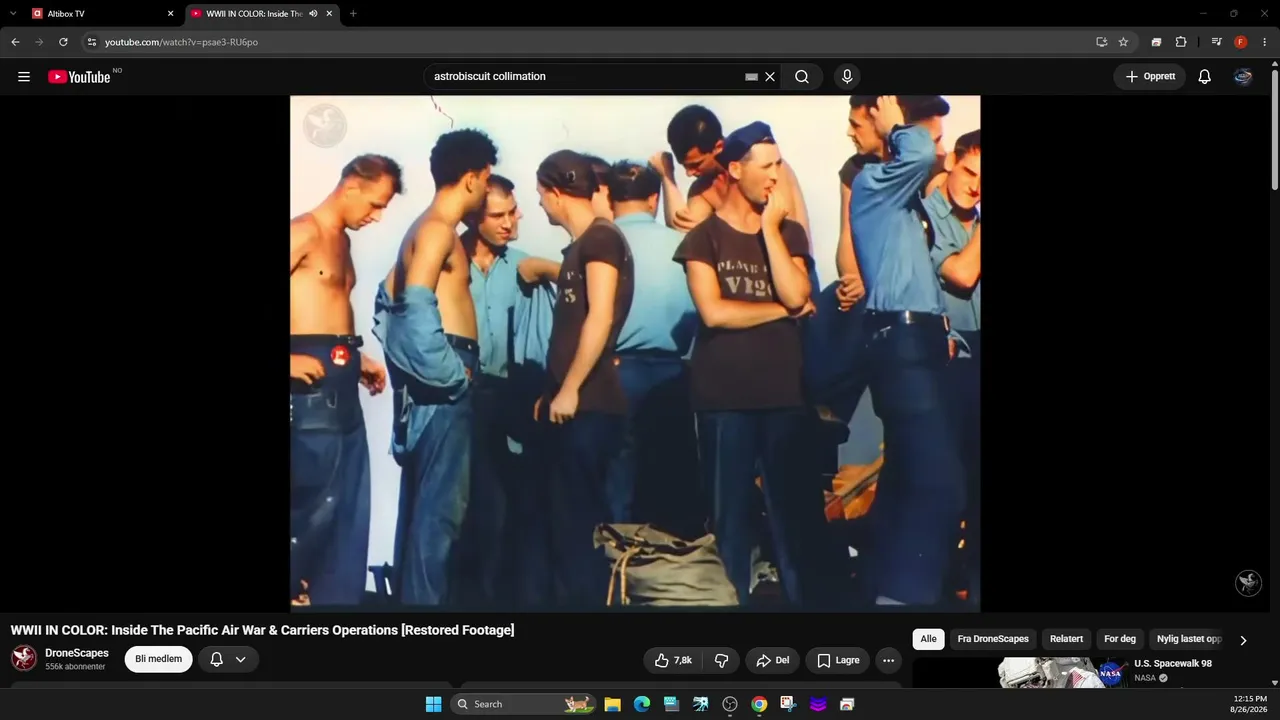The image size is (1280, 720).
Task: Show more filter chips with right arrow
Action: pyautogui.click(x=1243, y=640)
